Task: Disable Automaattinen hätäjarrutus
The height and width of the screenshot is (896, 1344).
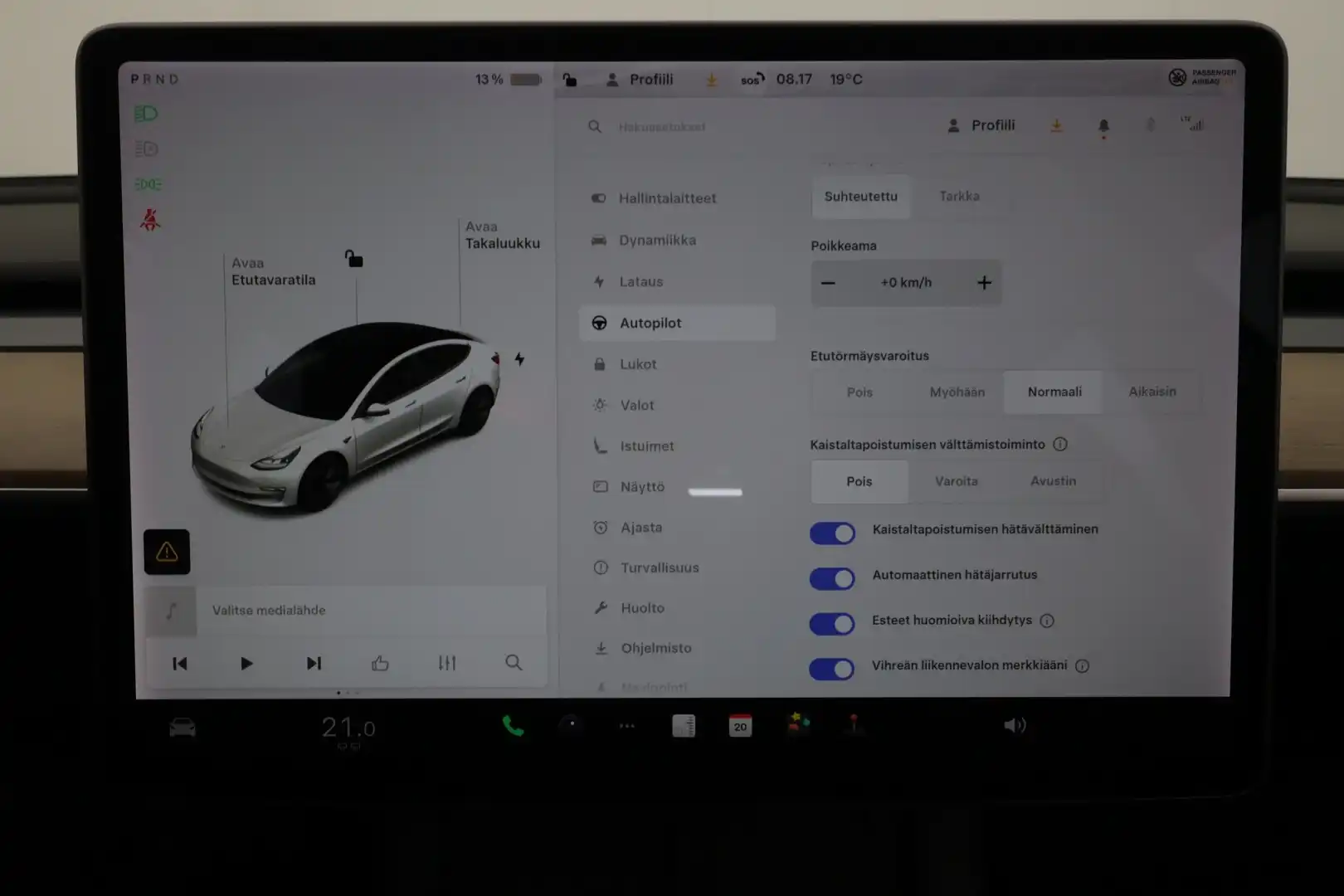Action: click(x=832, y=578)
